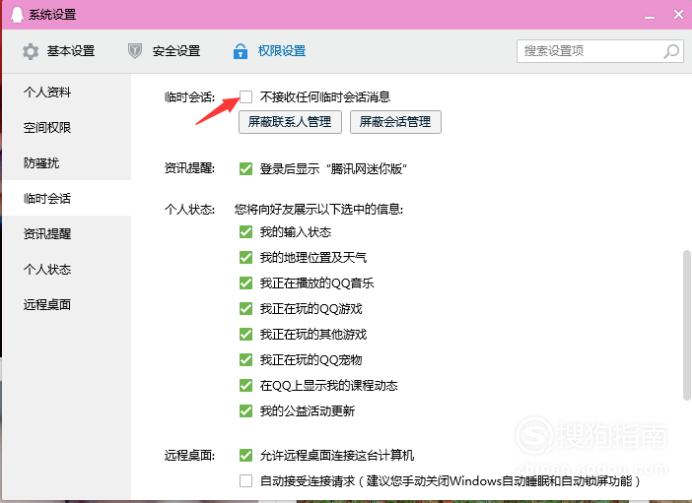Screen dimensions: 692x503
Task: Click the text 您将向好友展示以下选中的信息:
Action: click(319, 209)
